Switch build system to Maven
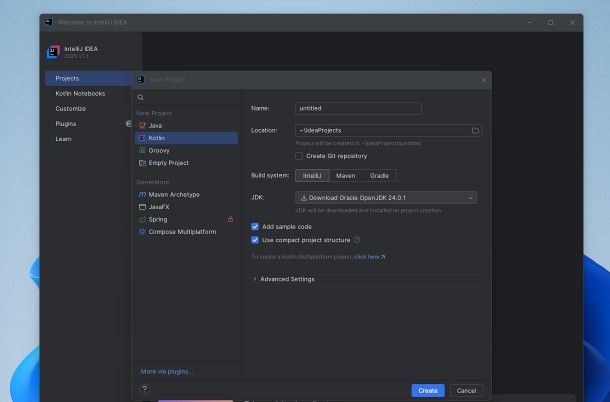Viewport: 610px width, 402px height. point(345,175)
